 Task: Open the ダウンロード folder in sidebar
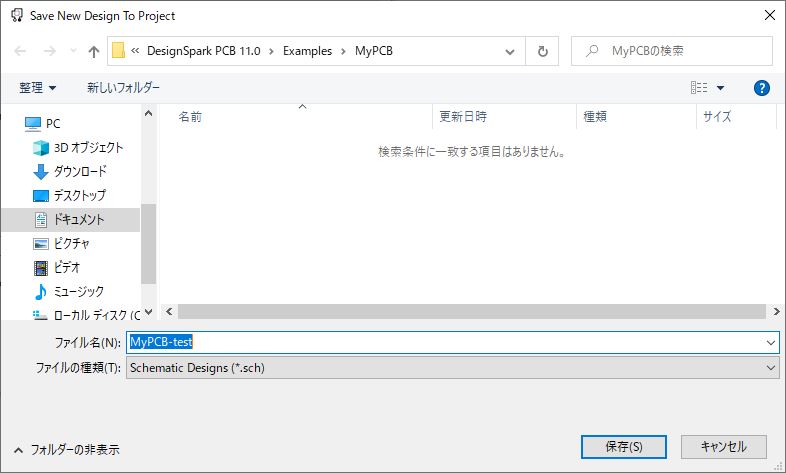click(x=79, y=172)
